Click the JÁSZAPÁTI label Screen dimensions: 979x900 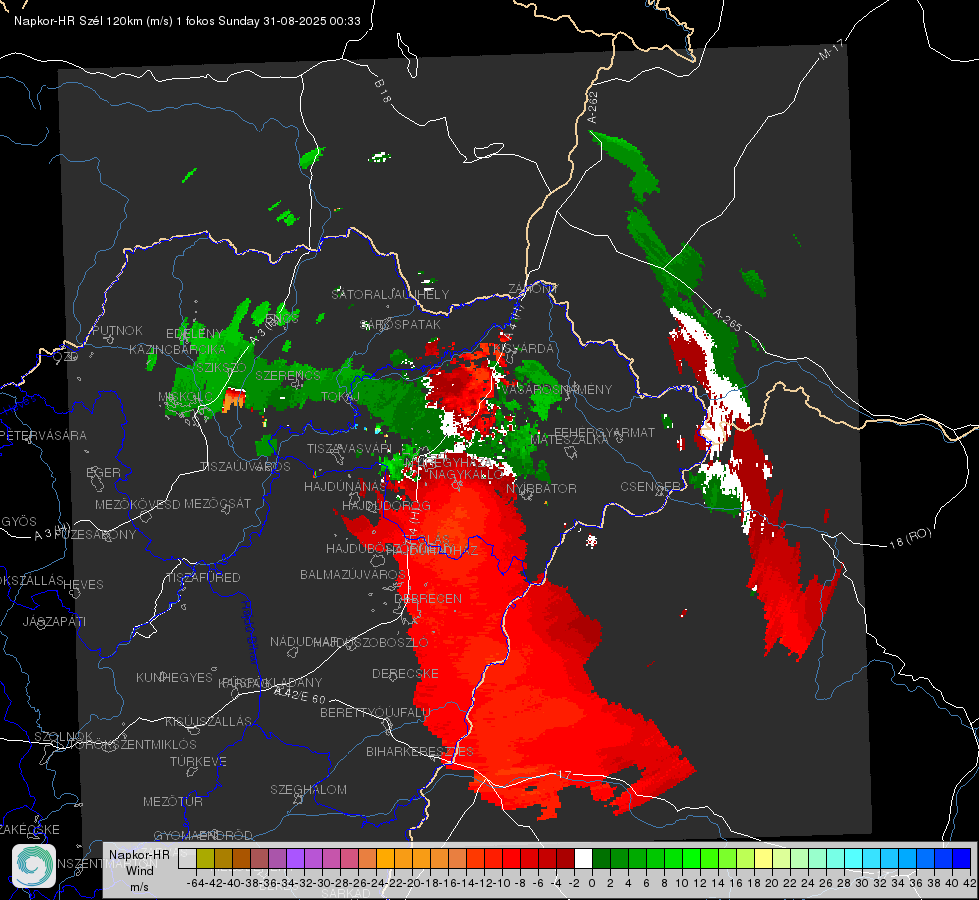pos(54,621)
